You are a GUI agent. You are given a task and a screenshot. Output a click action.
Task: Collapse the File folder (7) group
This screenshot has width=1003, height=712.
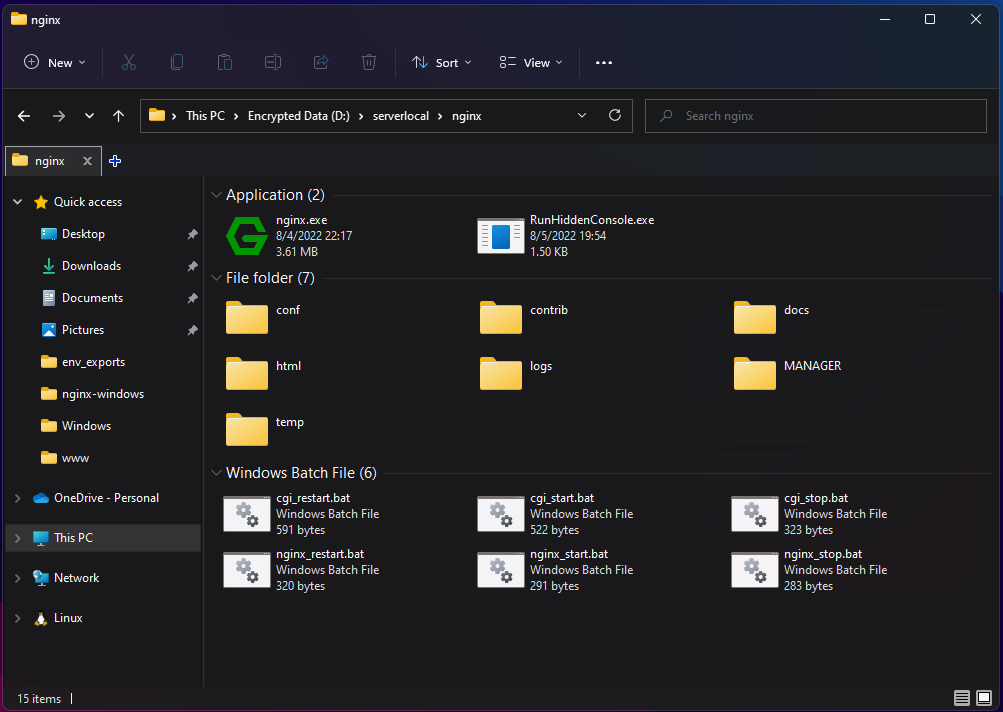pyautogui.click(x=217, y=278)
